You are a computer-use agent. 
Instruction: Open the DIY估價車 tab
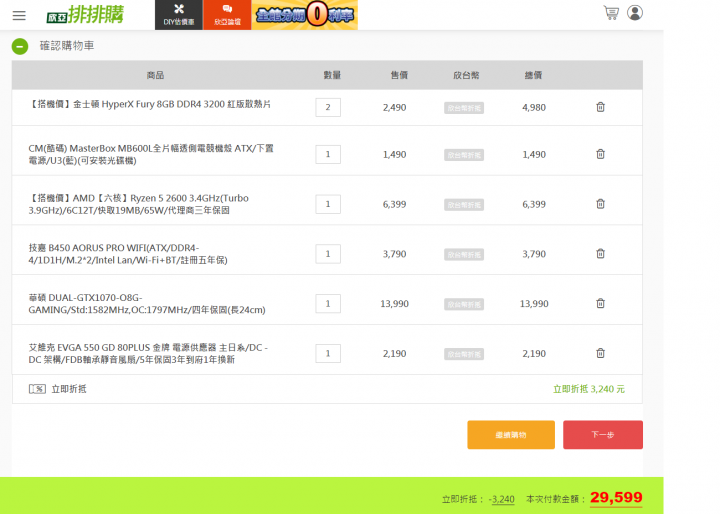point(179,15)
